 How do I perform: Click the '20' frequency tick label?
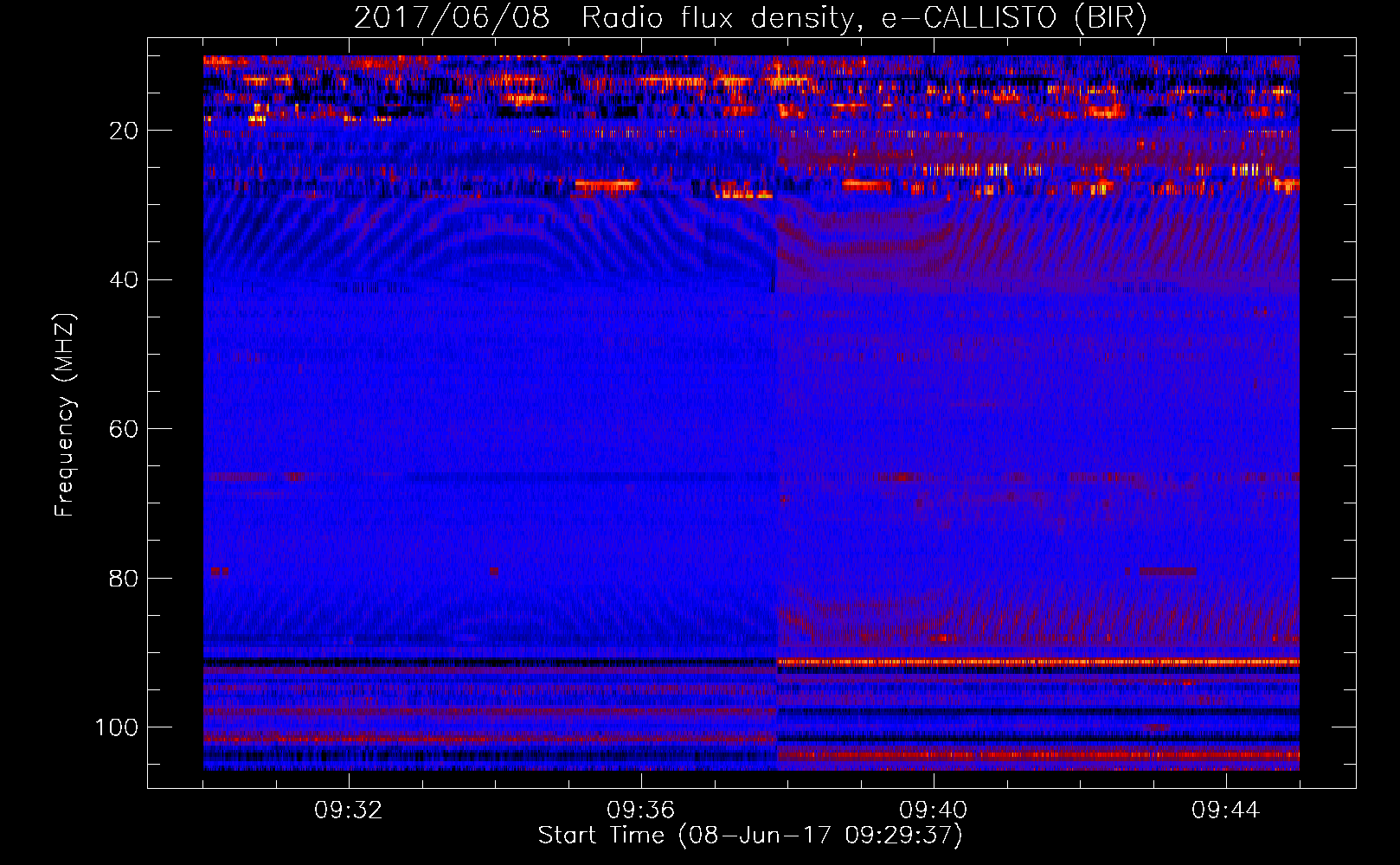pos(124,131)
